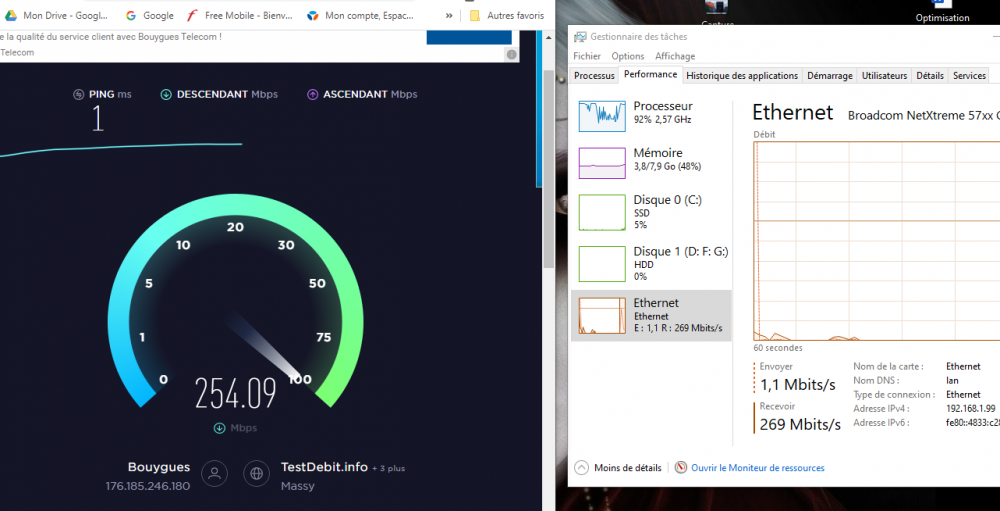Open the Google bookmark
Image resolution: width=1000 pixels, height=511 pixels.
tap(150, 15)
